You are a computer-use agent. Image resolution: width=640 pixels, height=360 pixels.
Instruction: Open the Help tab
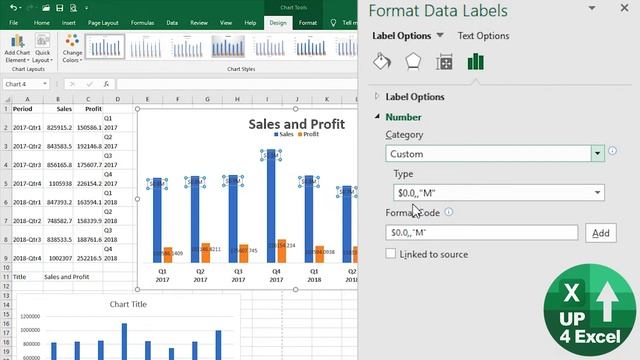point(250,23)
